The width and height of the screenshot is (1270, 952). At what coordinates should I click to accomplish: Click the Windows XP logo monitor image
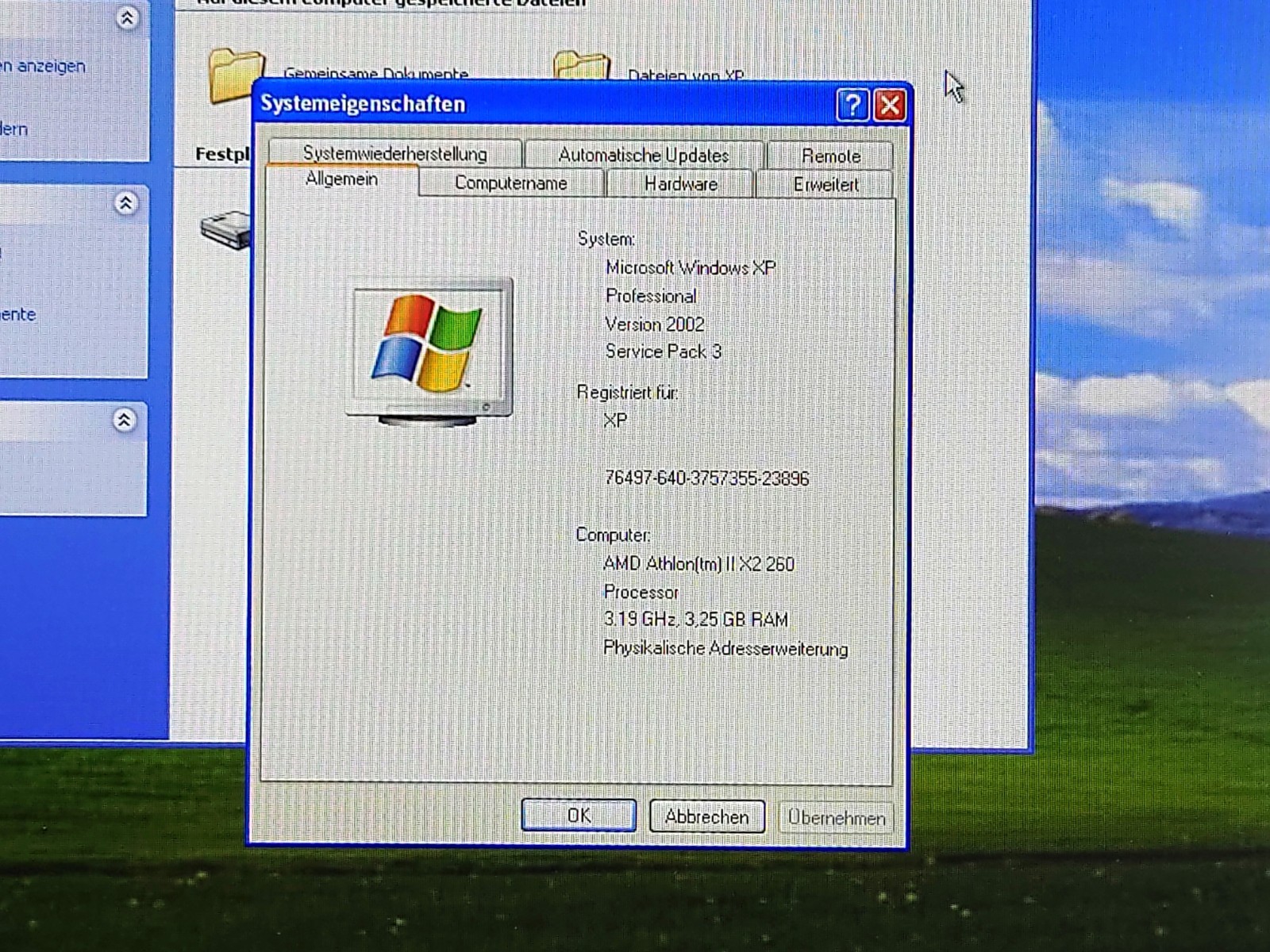coord(429,351)
